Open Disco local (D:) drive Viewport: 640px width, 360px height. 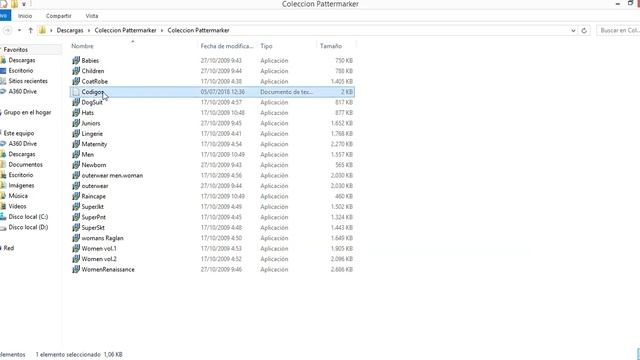(28, 227)
